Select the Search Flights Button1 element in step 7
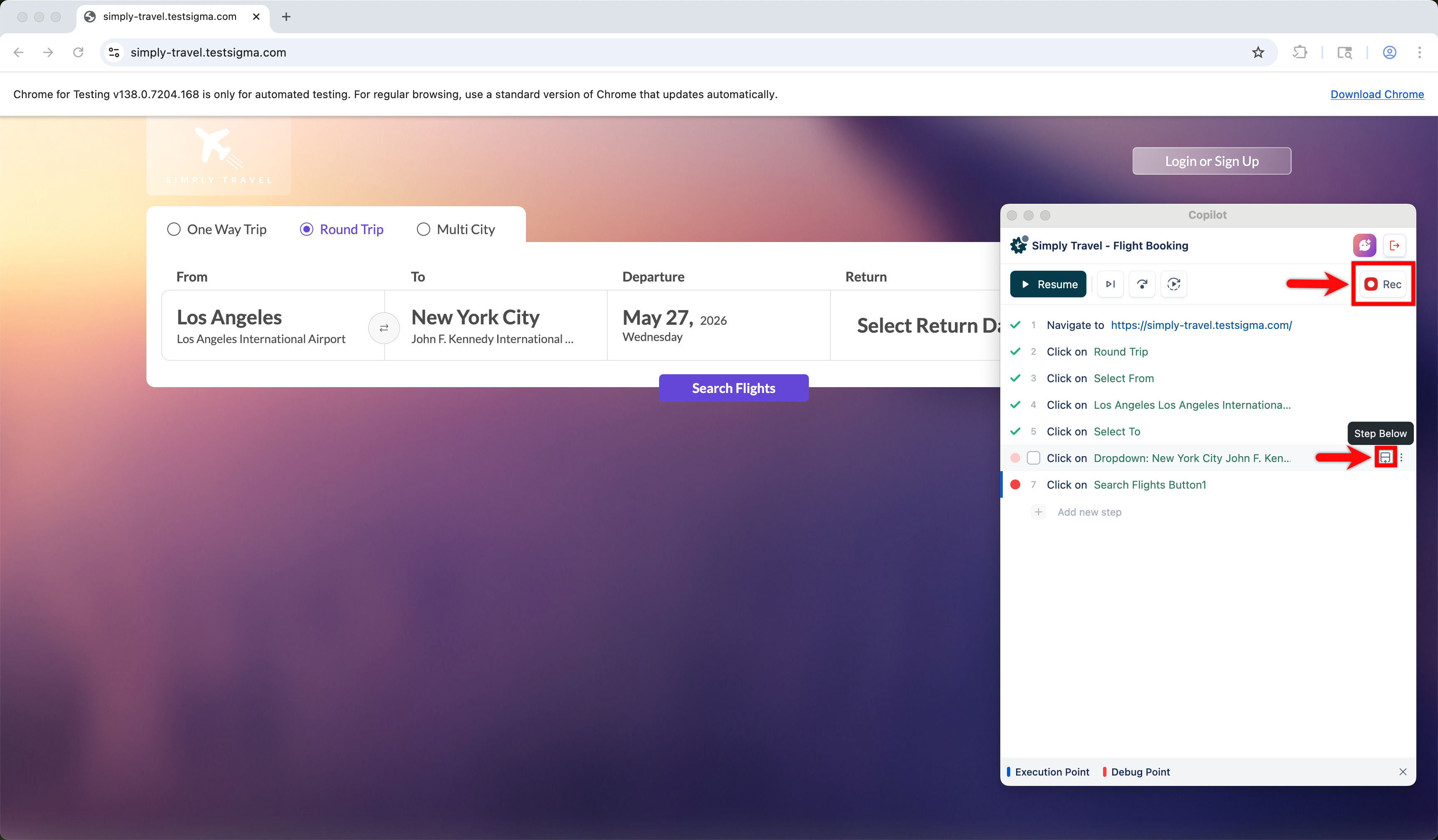Screen dimensions: 1438x840 click(x=1150, y=485)
